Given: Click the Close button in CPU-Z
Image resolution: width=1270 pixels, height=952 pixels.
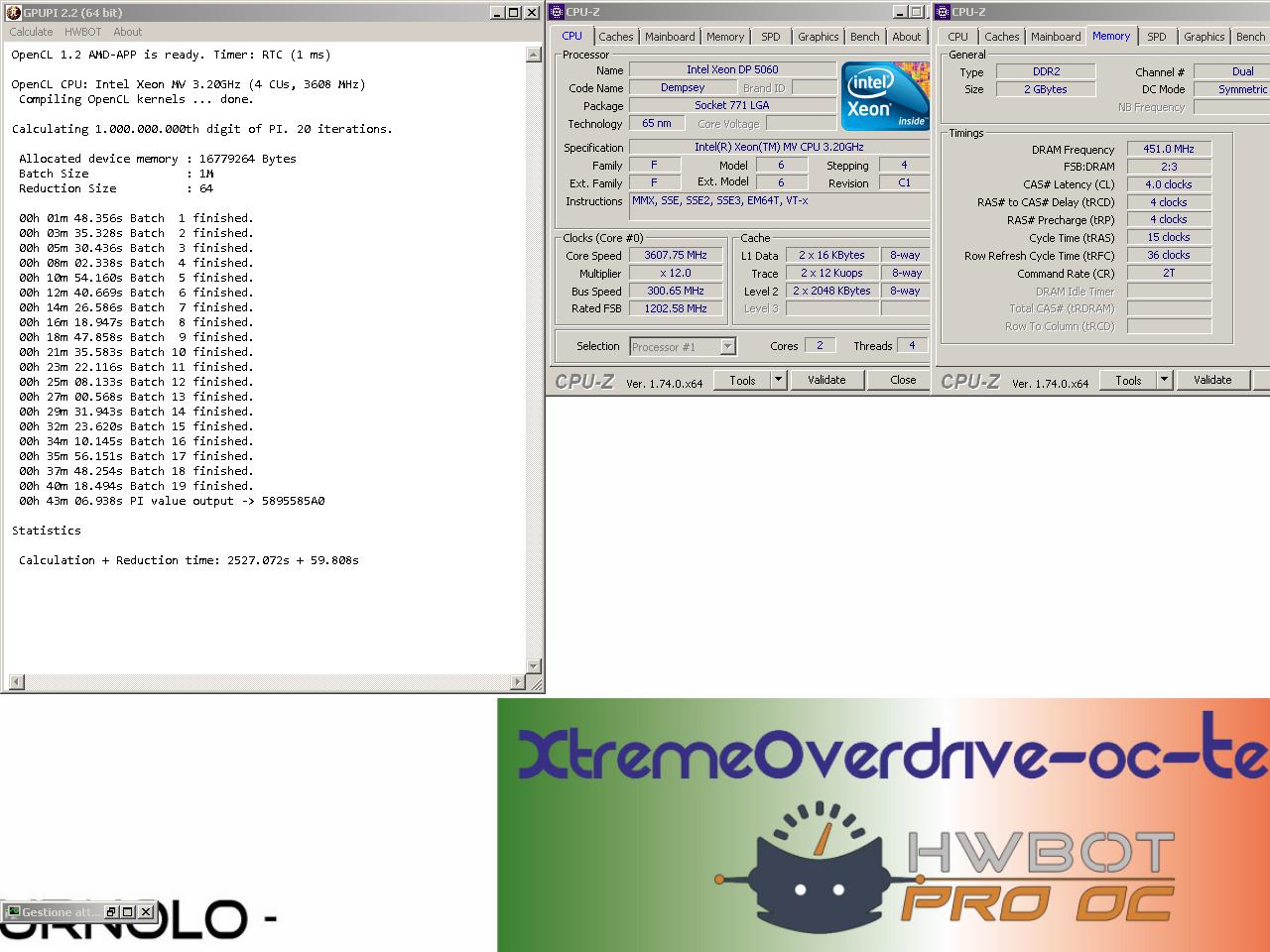Looking at the screenshot, I should coord(903,380).
